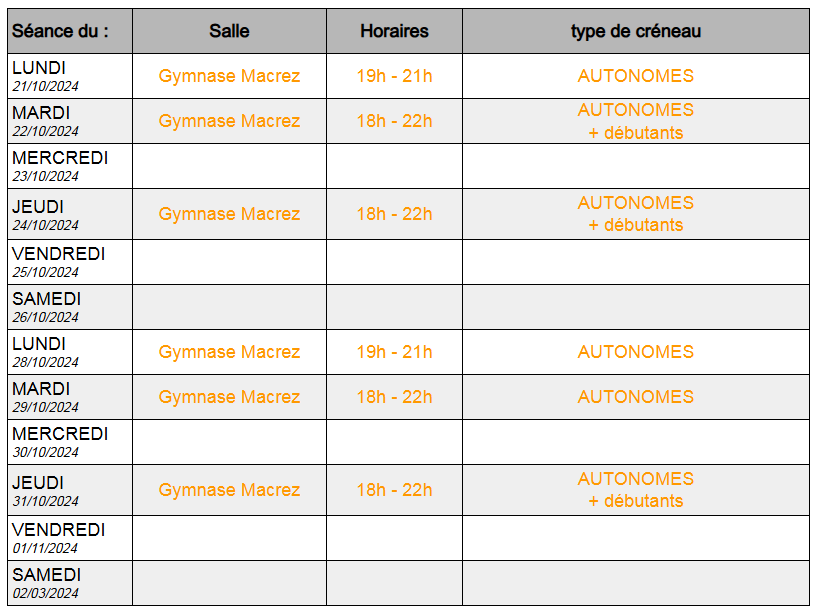Select 'AUTONOMES + débutants' on JEUDI 24/10/2024
This screenshot has height=610, width=815.
point(636,214)
